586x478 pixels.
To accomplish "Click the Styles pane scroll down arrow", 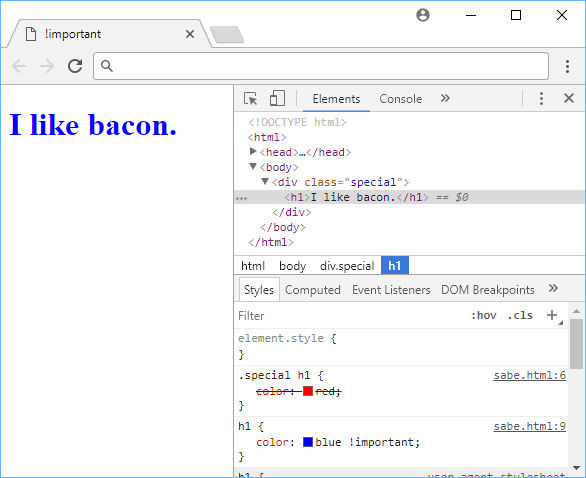I will pyautogui.click(x=576, y=468).
